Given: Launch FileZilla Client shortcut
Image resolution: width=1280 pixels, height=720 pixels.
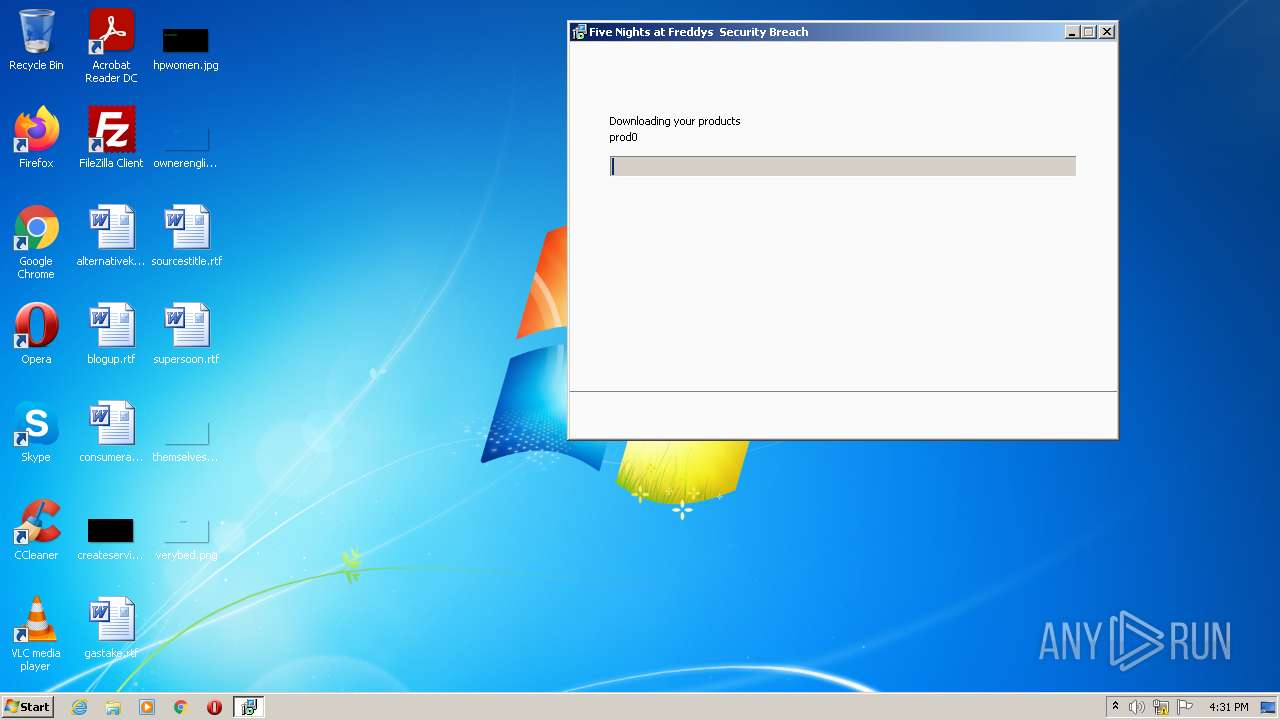Looking at the screenshot, I should [x=111, y=138].
